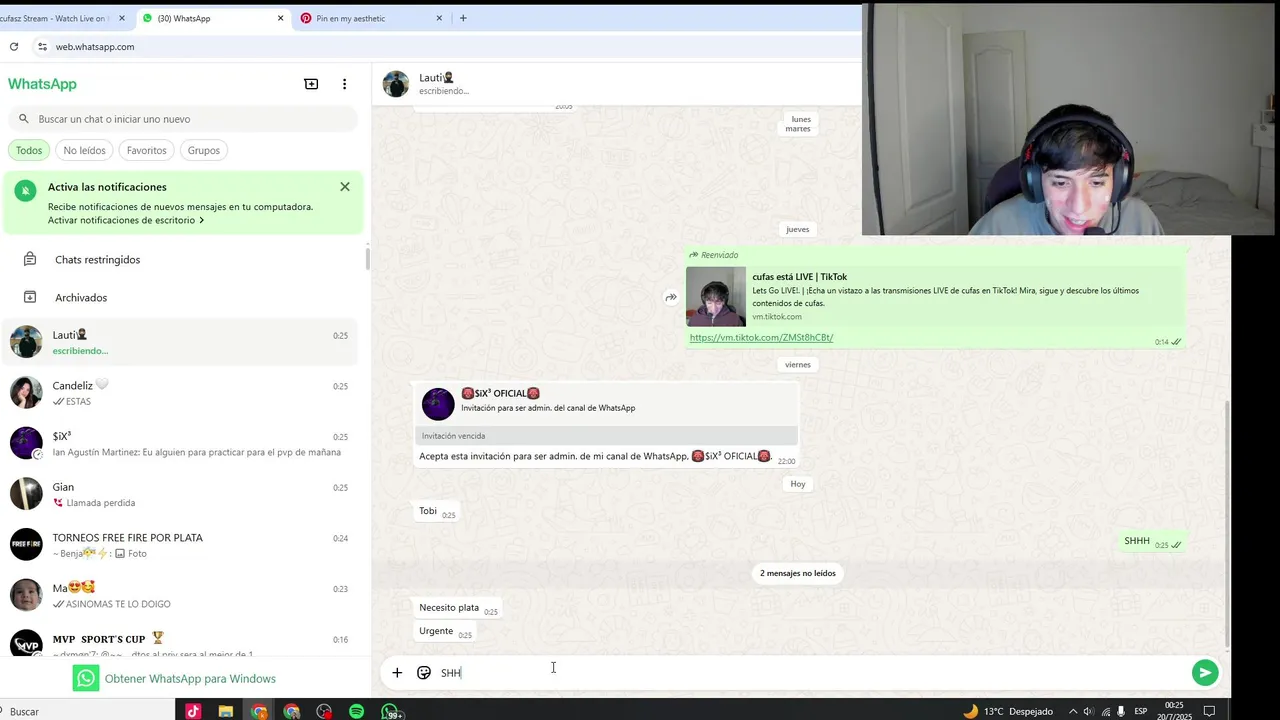This screenshot has width=1280, height=720.
Task: Reload the page
Action: click(x=14, y=47)
